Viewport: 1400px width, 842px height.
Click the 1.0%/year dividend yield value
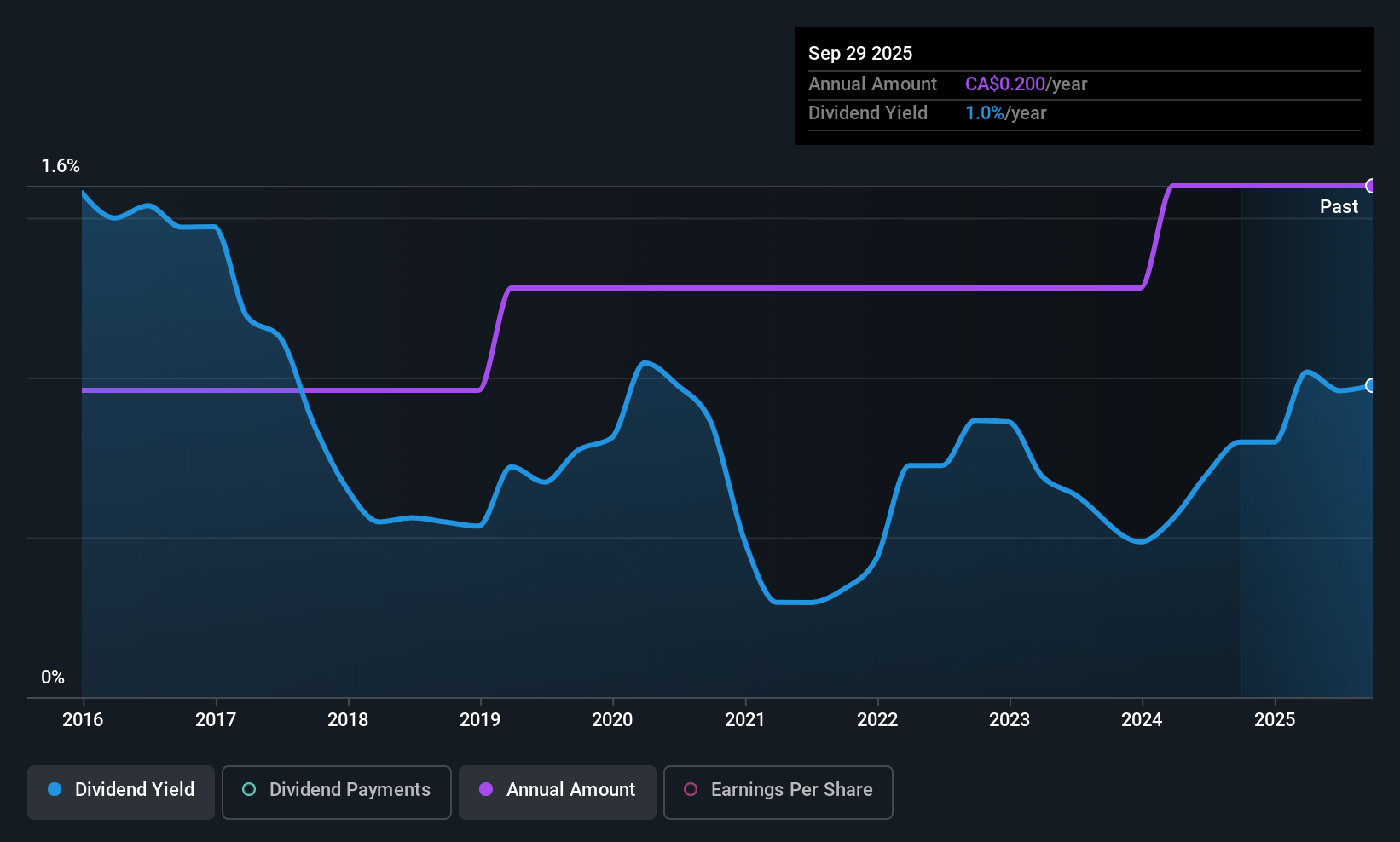(1006, 112)
